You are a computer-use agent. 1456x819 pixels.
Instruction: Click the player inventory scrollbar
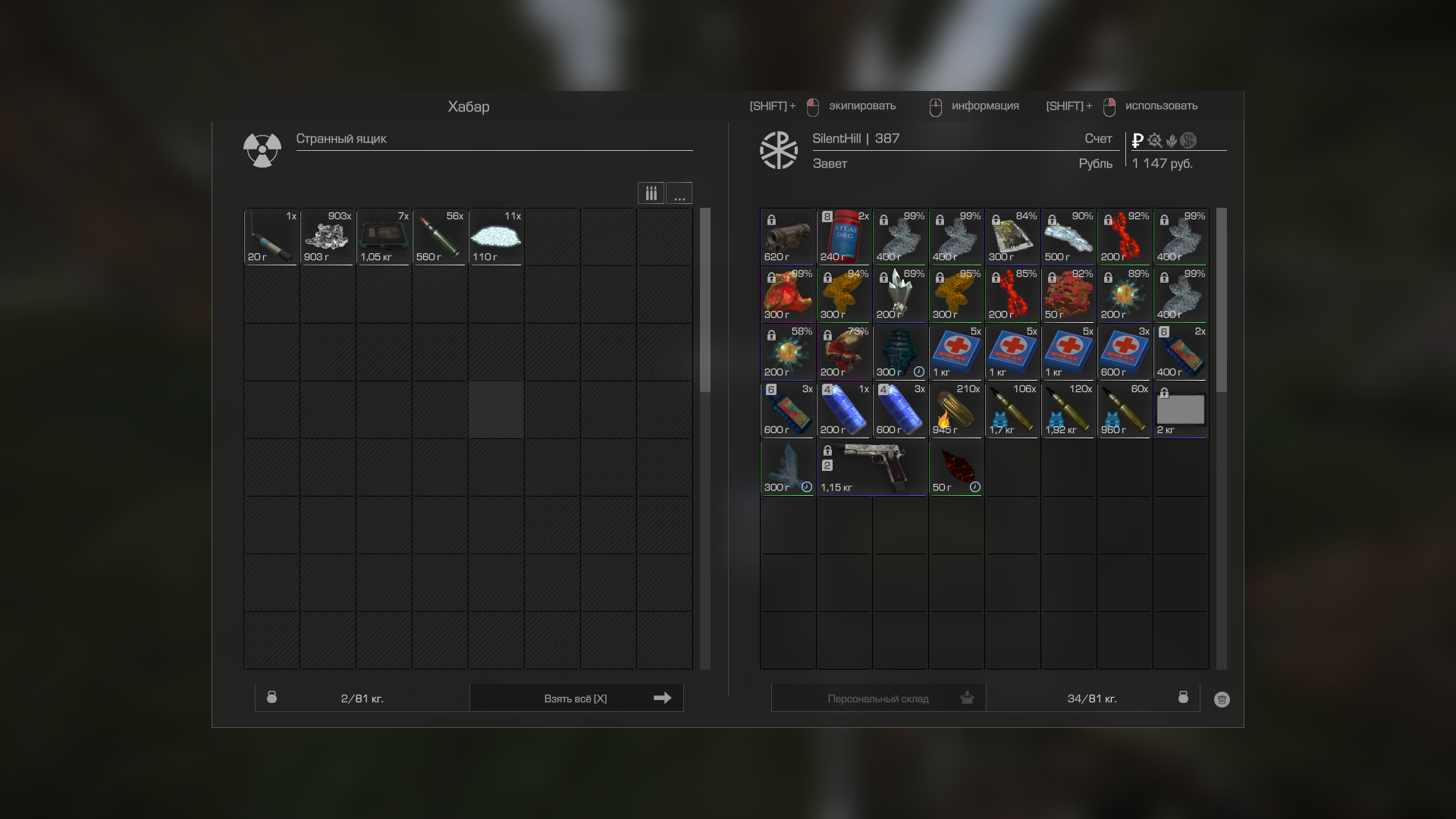pyautogui.click(x=1222, y=300)
